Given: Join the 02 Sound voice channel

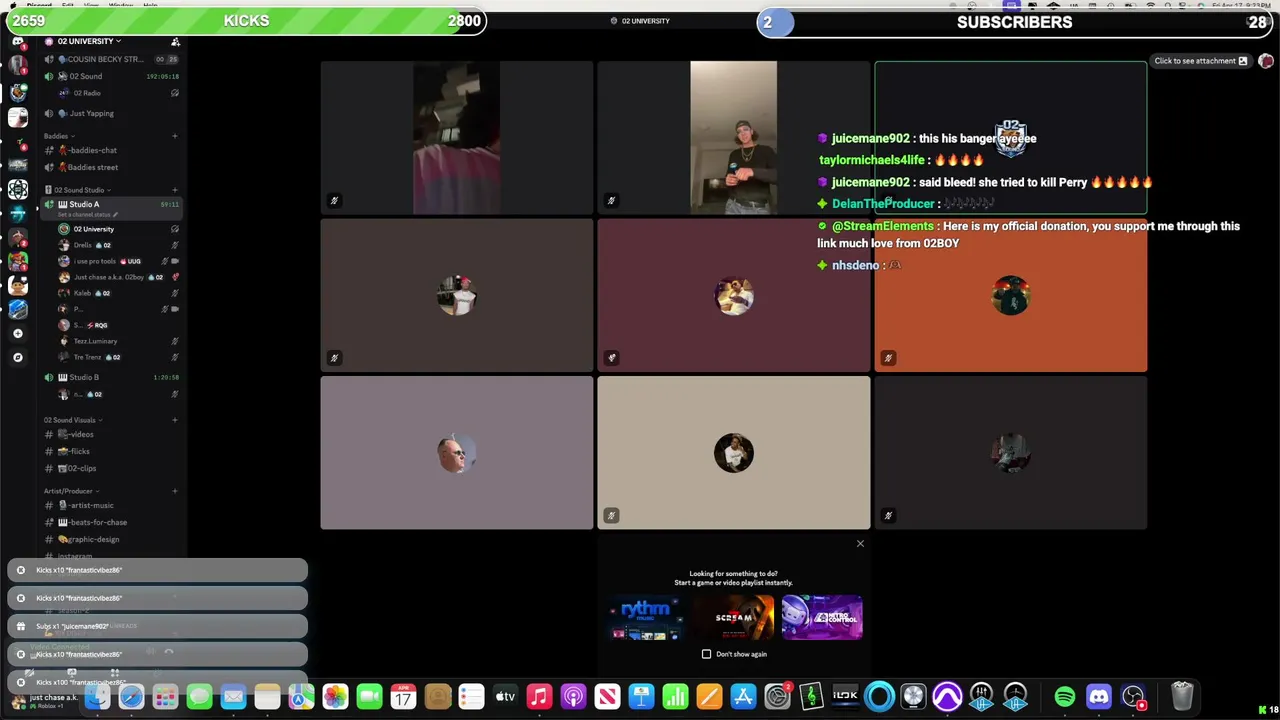Looking at the screenshot, I should coord(110,76).
